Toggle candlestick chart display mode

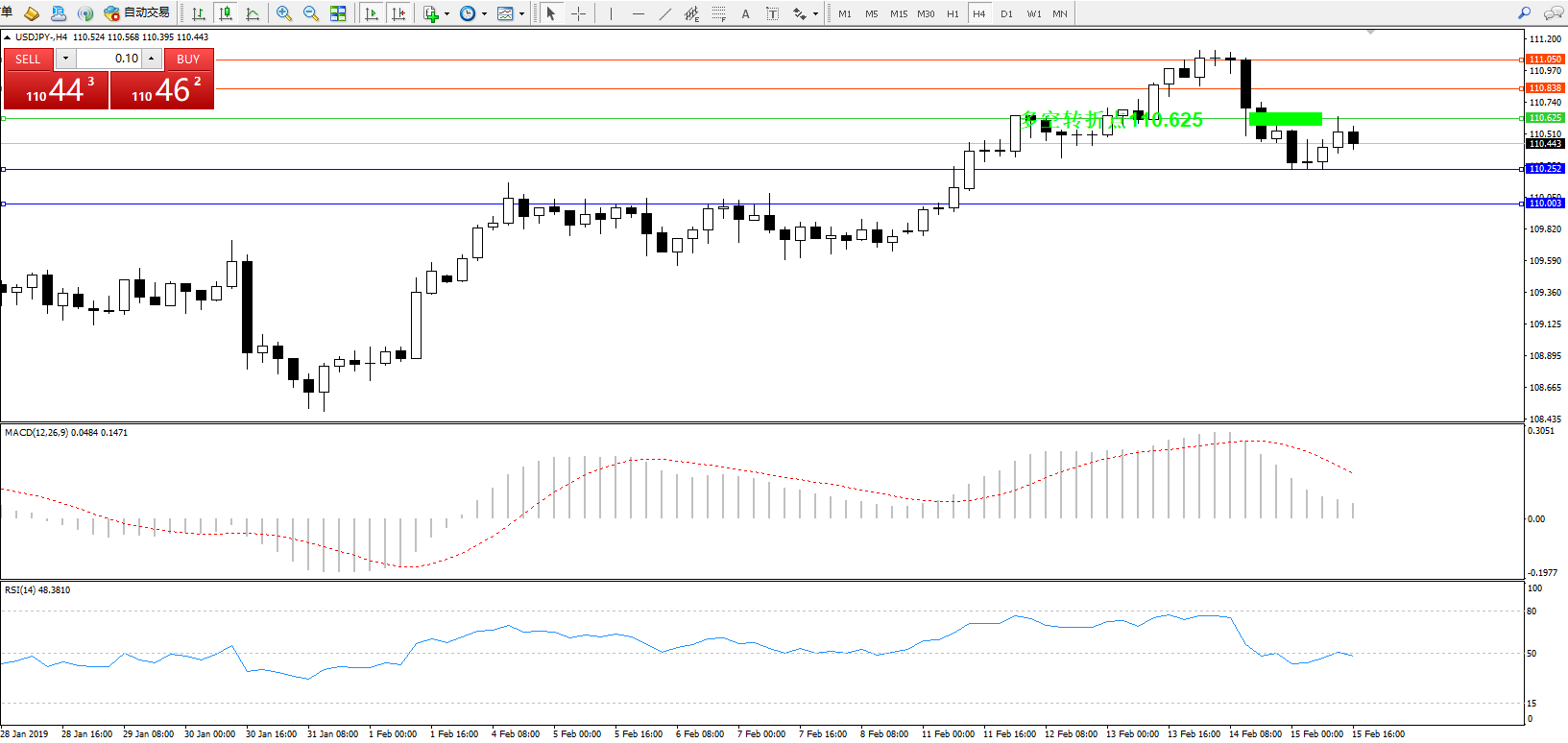pos(226,13)
